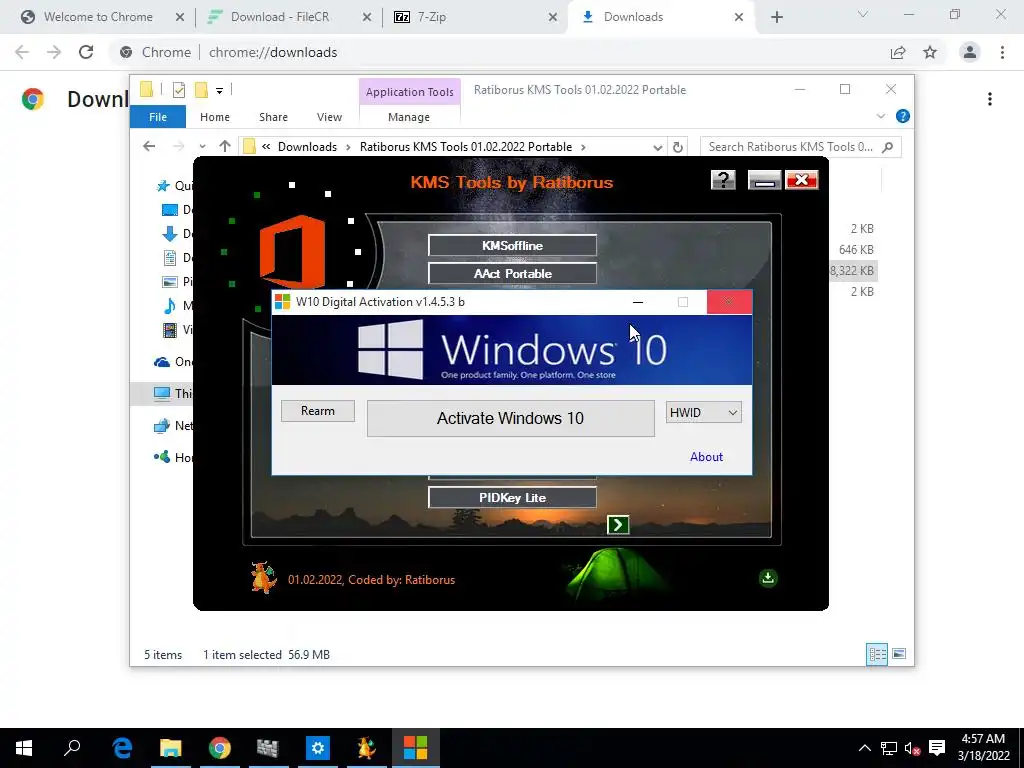The width and height of the screenshot is (1024, 768).
Task: Go back in File Explorer navigation
Action: (149, 146)
